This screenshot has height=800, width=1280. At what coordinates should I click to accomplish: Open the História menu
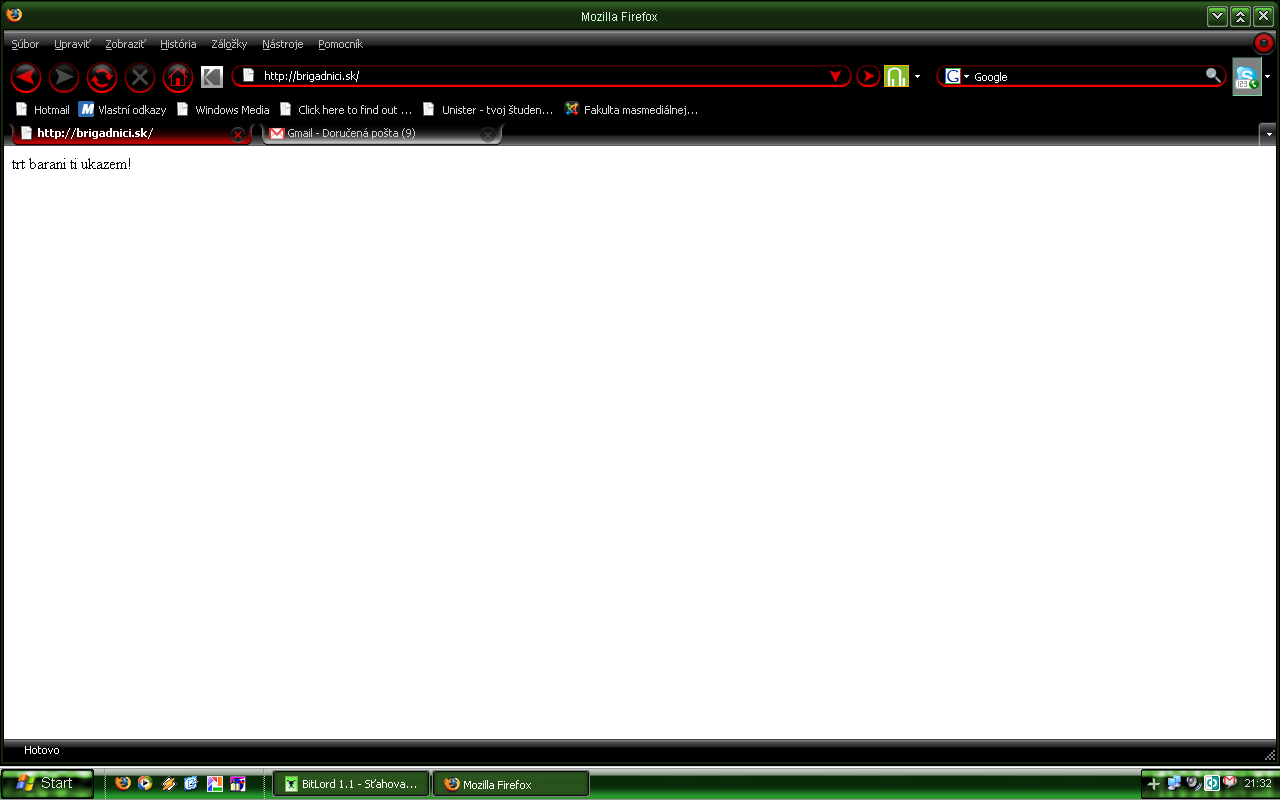(178, 44)
